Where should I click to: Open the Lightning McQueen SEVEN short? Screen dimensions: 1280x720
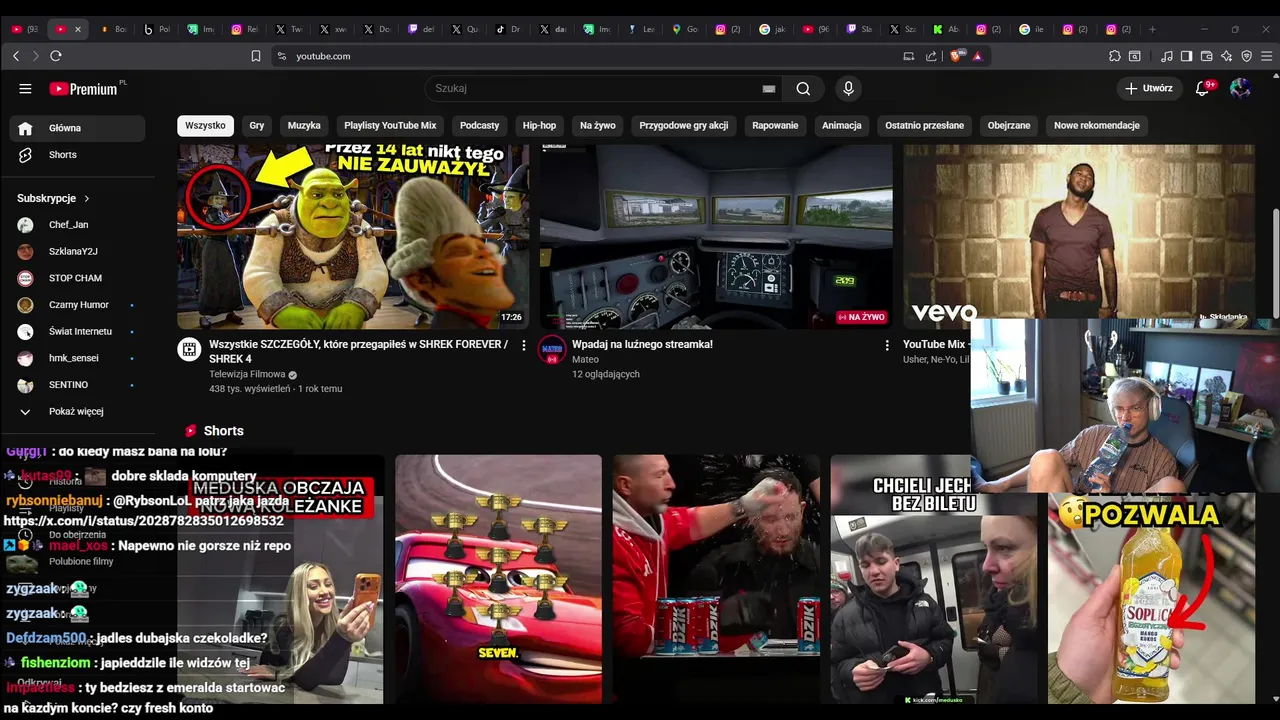tap(498, 579)
